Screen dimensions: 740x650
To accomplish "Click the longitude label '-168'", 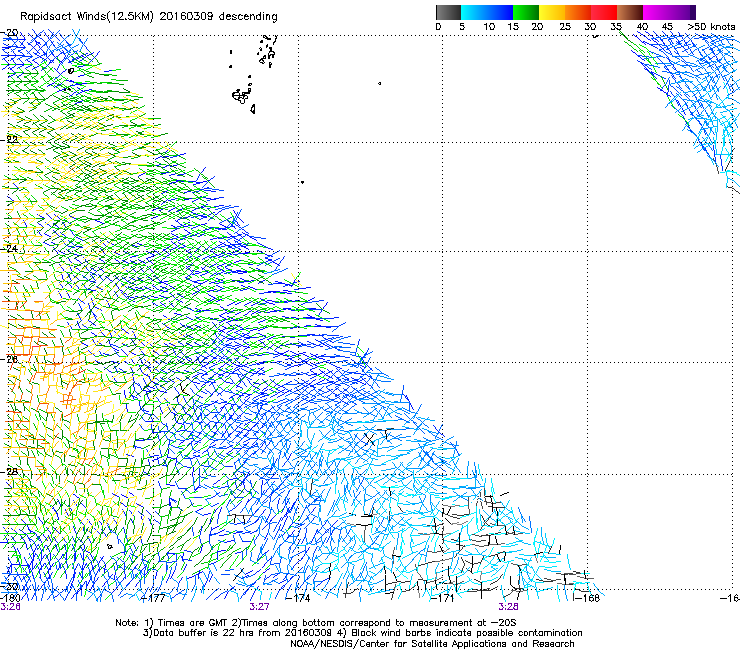I will point(587,598).
